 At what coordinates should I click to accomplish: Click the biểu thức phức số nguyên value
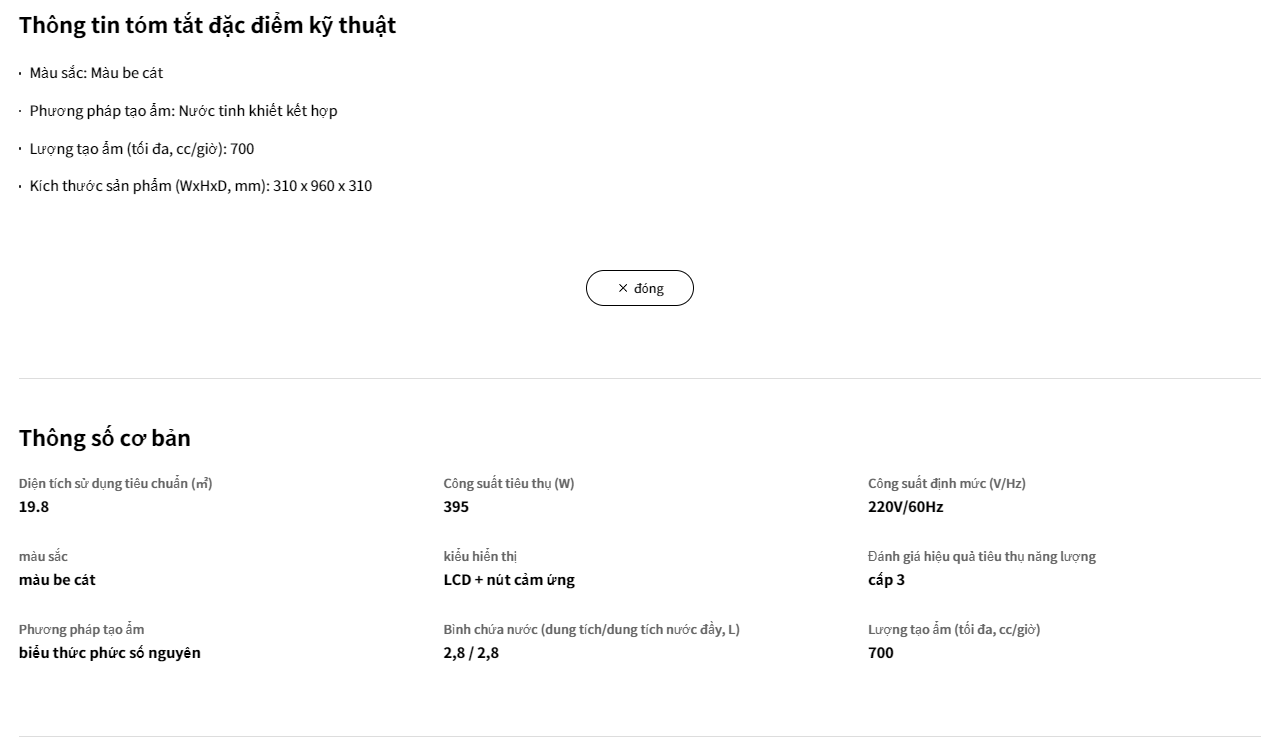pyautogui.click(x=110, y=653)
